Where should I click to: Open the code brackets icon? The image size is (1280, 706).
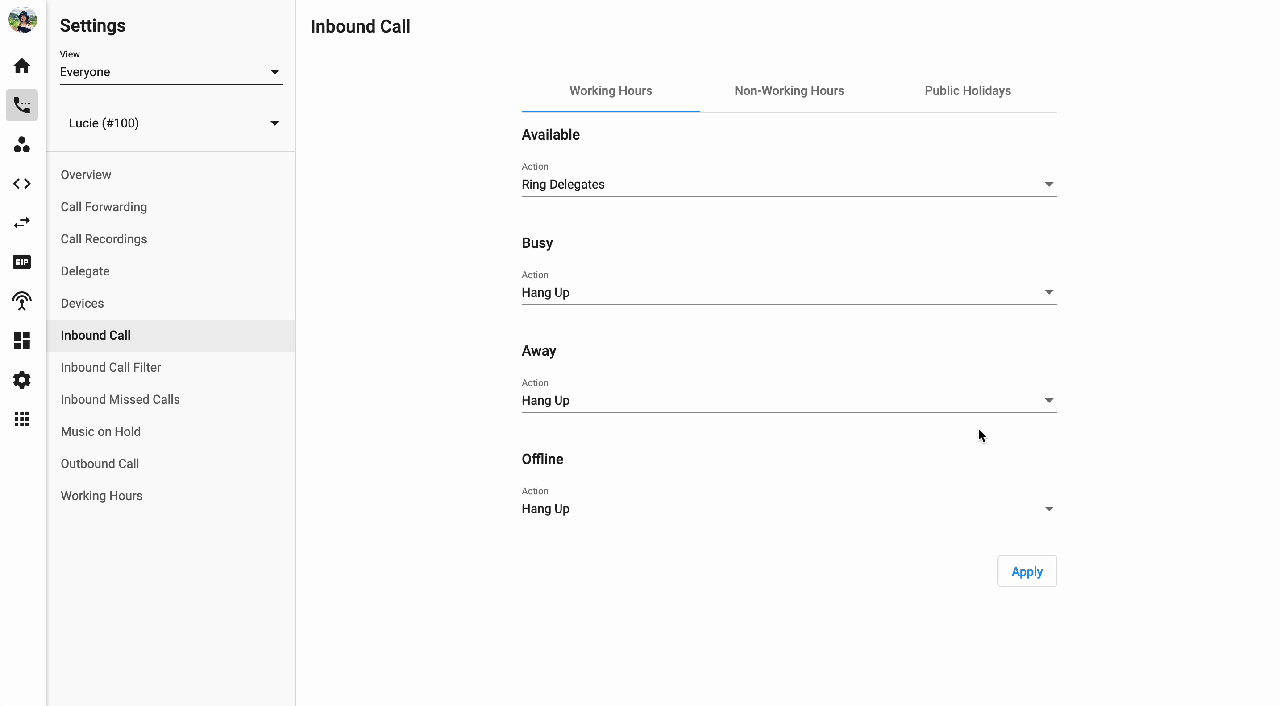22,184
